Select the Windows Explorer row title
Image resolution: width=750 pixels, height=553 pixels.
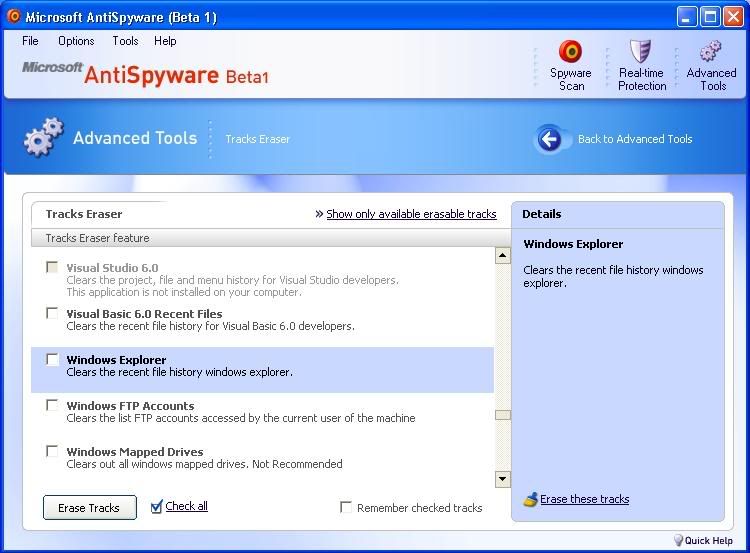coord(116,360)
